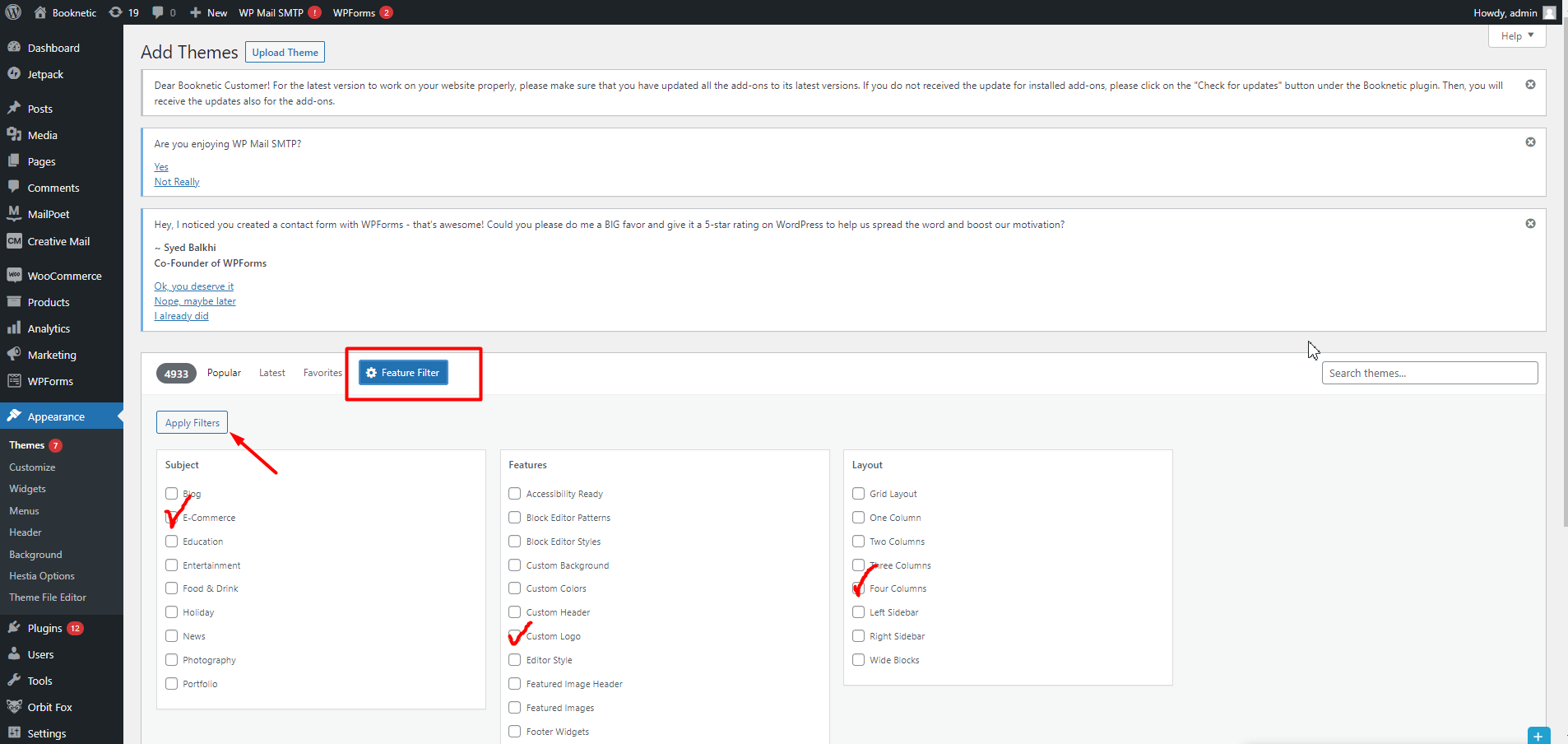
Task: Check the Grid Layout checkbox
Action: (x=858, y=494)
